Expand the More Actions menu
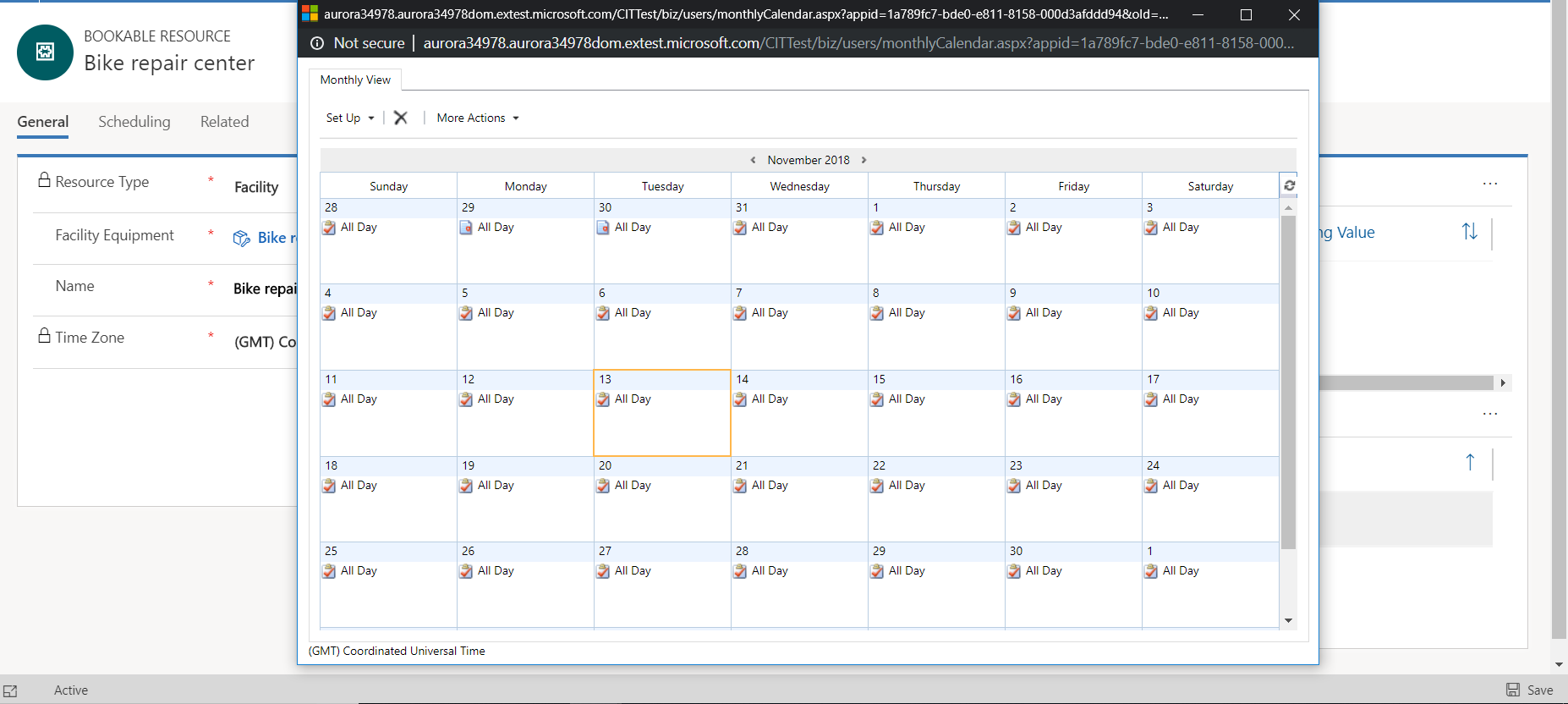Viewport: 1568px width, 704px height. (477, 118)
